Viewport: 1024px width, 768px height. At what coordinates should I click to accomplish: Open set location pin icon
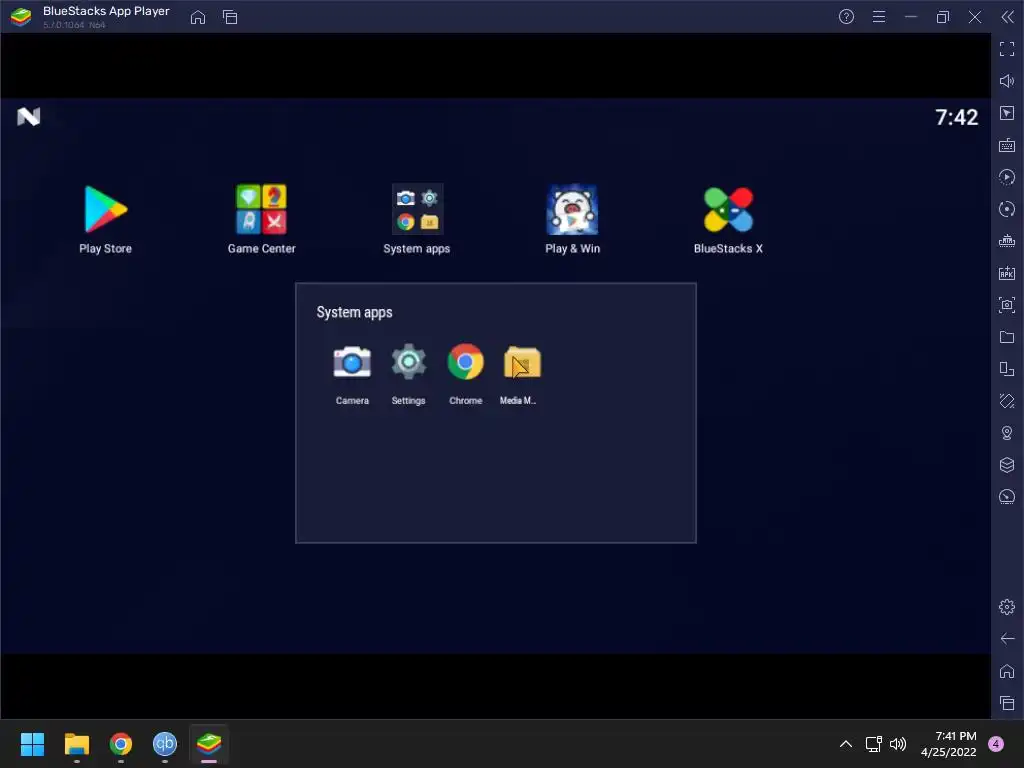coord(1007,433)
